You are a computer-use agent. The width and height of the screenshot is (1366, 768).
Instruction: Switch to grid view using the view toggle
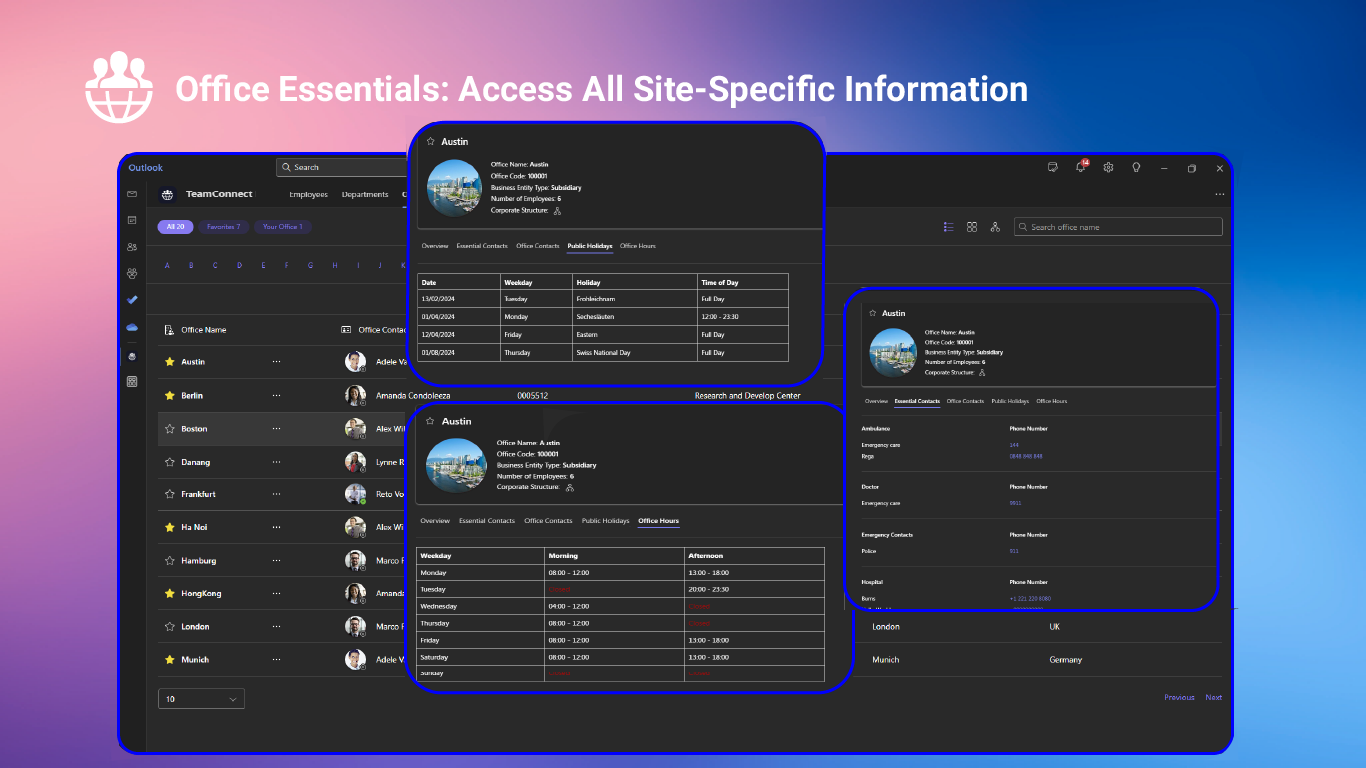click(971, 227)
